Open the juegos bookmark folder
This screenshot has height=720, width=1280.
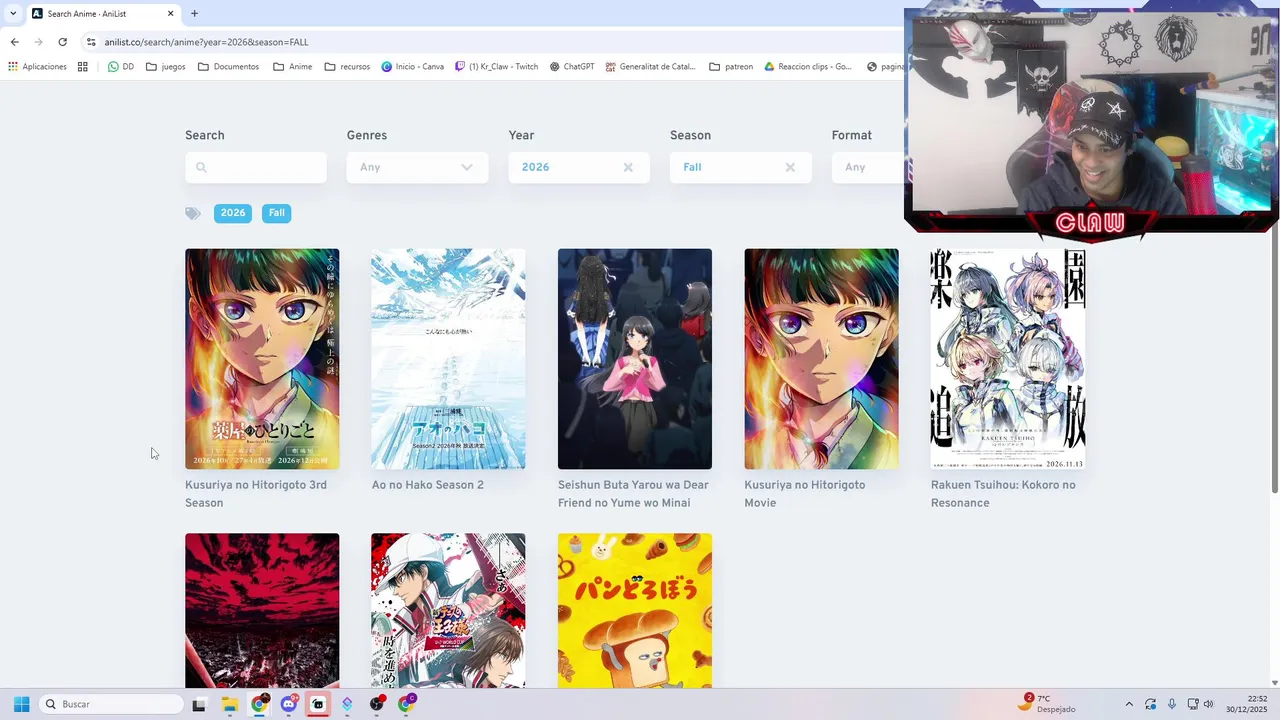tap(166, 67)
